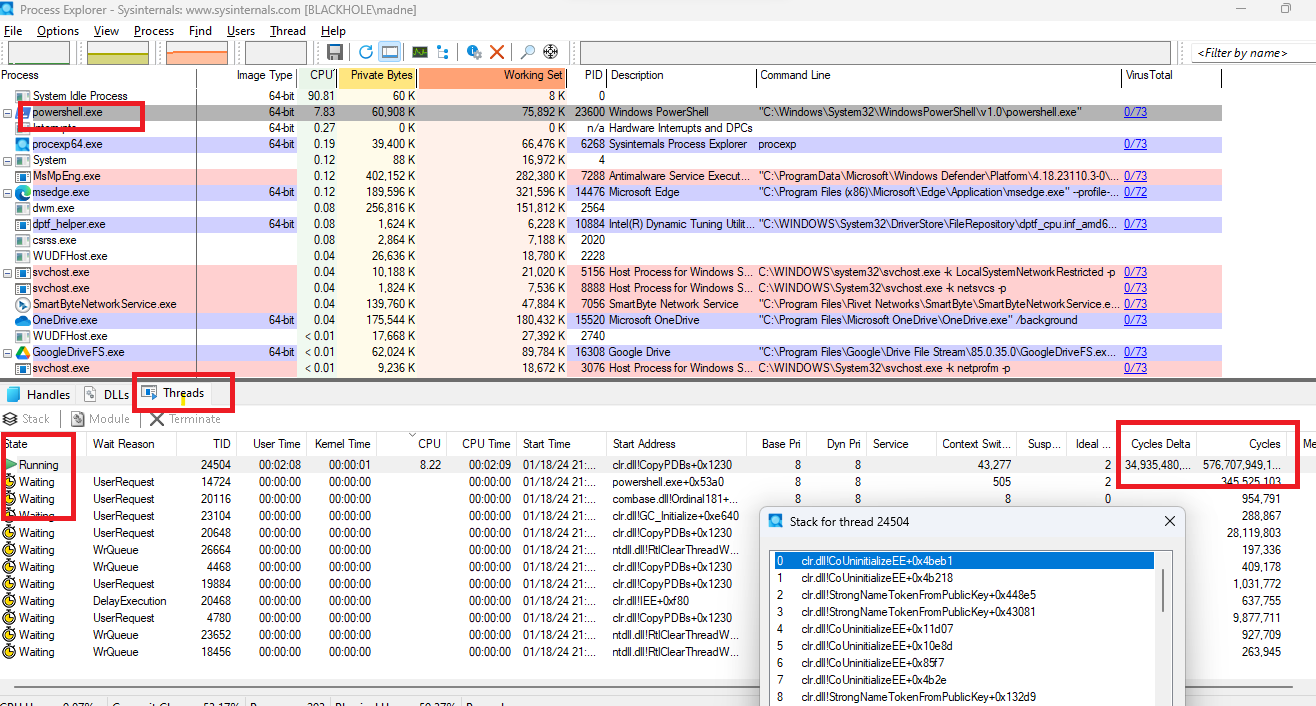Screen dimensions: 1316x706
Task: Collapse the first svchost.exe tree node
Action: coord(8,272)
